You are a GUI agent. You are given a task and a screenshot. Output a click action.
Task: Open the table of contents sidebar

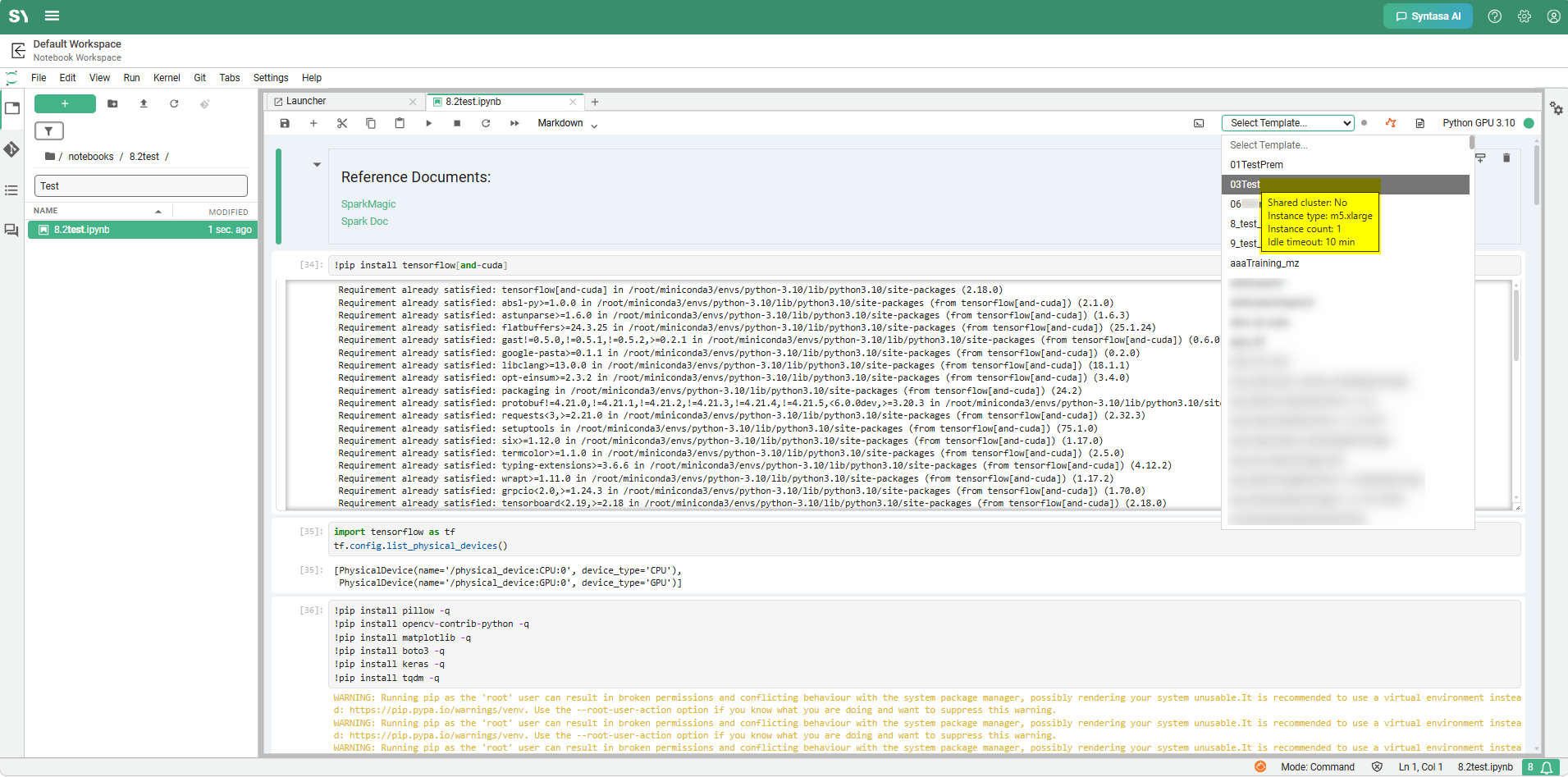coord(11,190)
